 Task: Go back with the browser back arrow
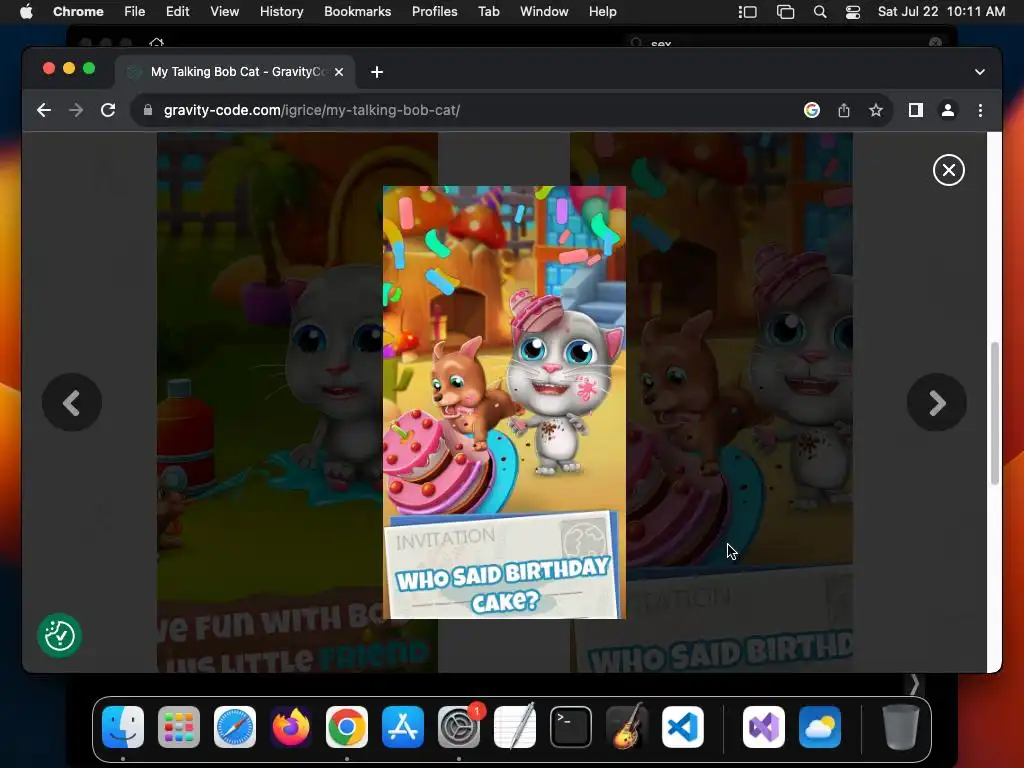(x=44, y=110)
